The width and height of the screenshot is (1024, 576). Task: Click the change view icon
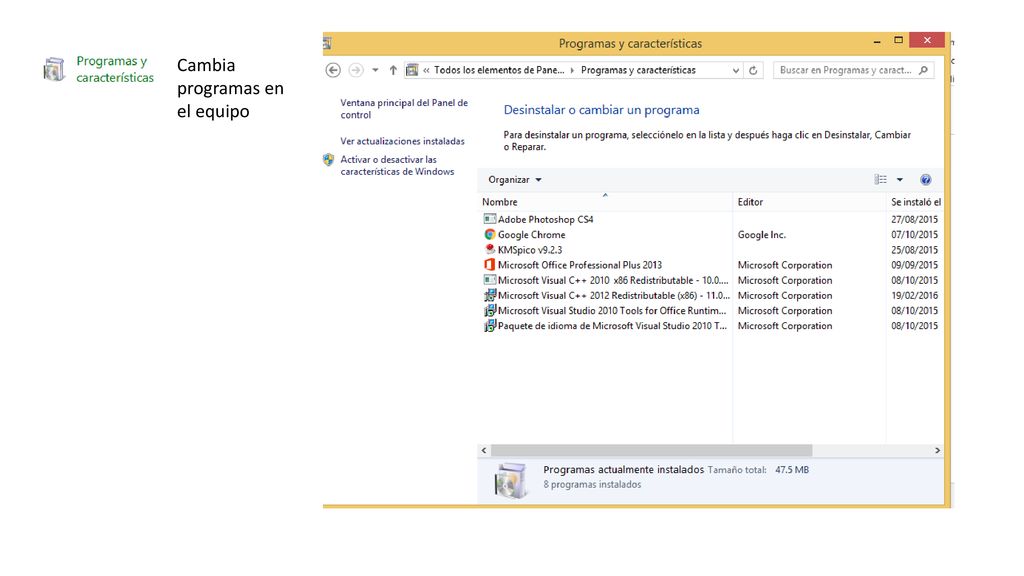[880, 180]
